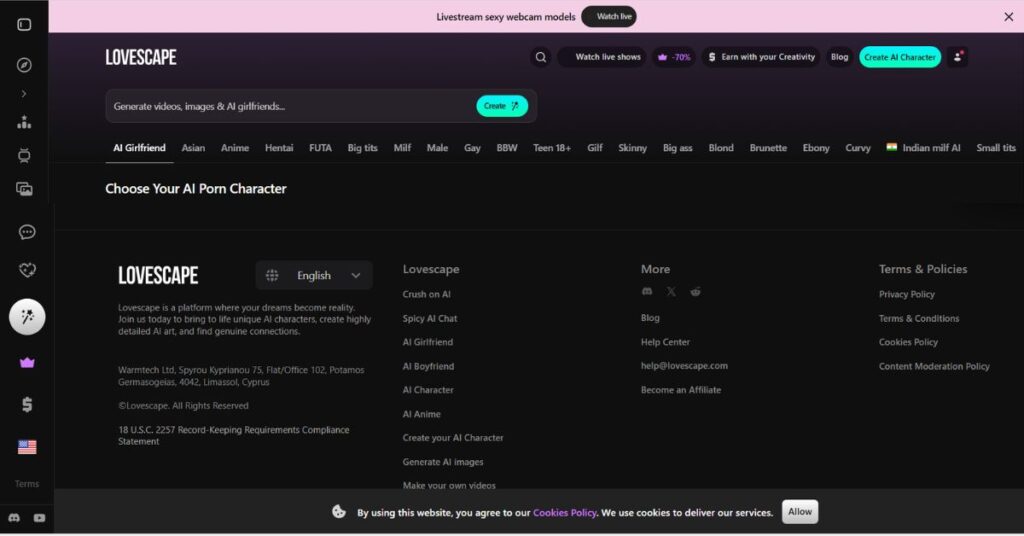The image size is (1024, 536).
Task: Dismiss the top livestream promo banner
Action: pos(1008,17)
